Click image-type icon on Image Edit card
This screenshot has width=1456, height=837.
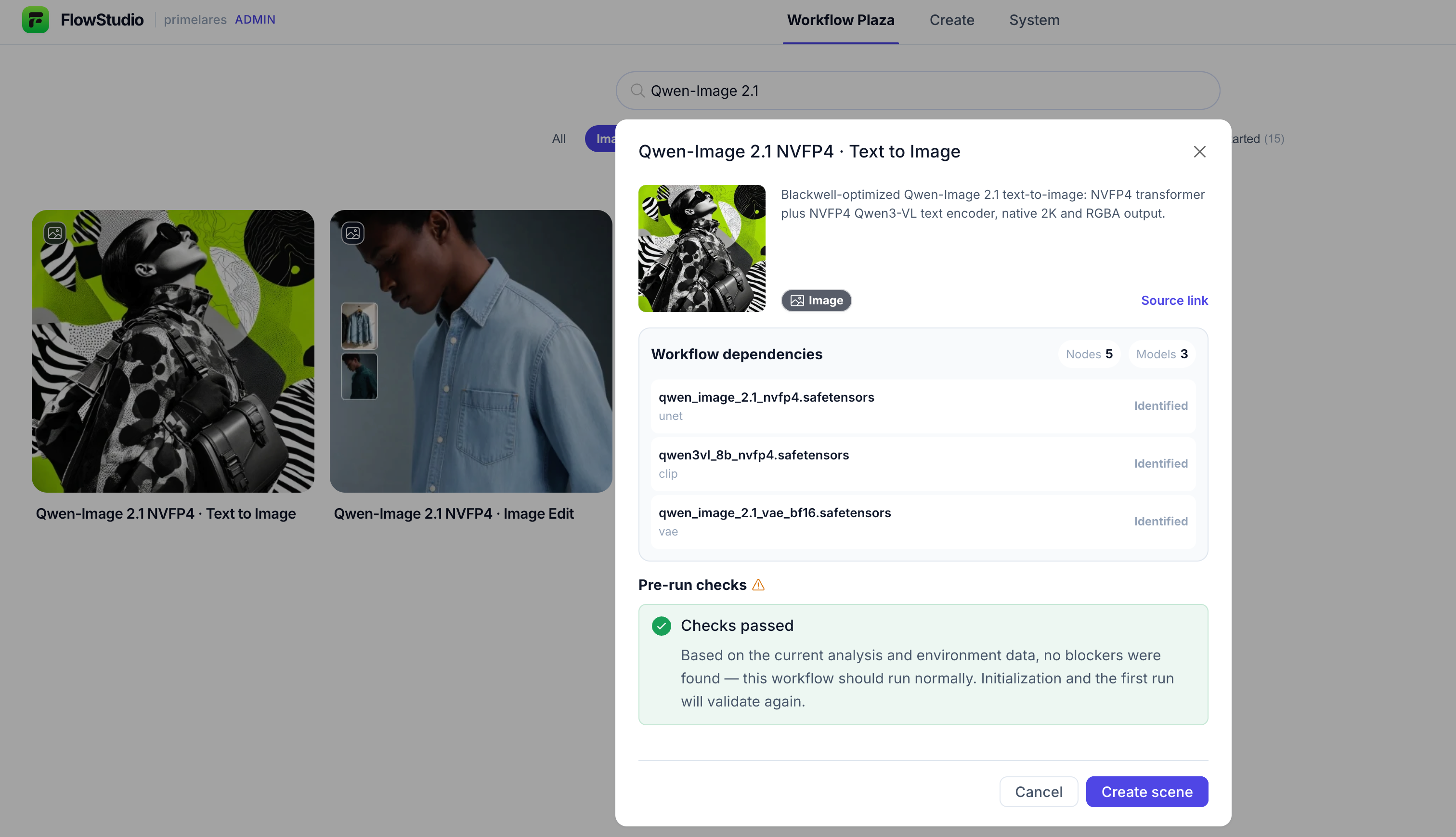click(353, 233)
